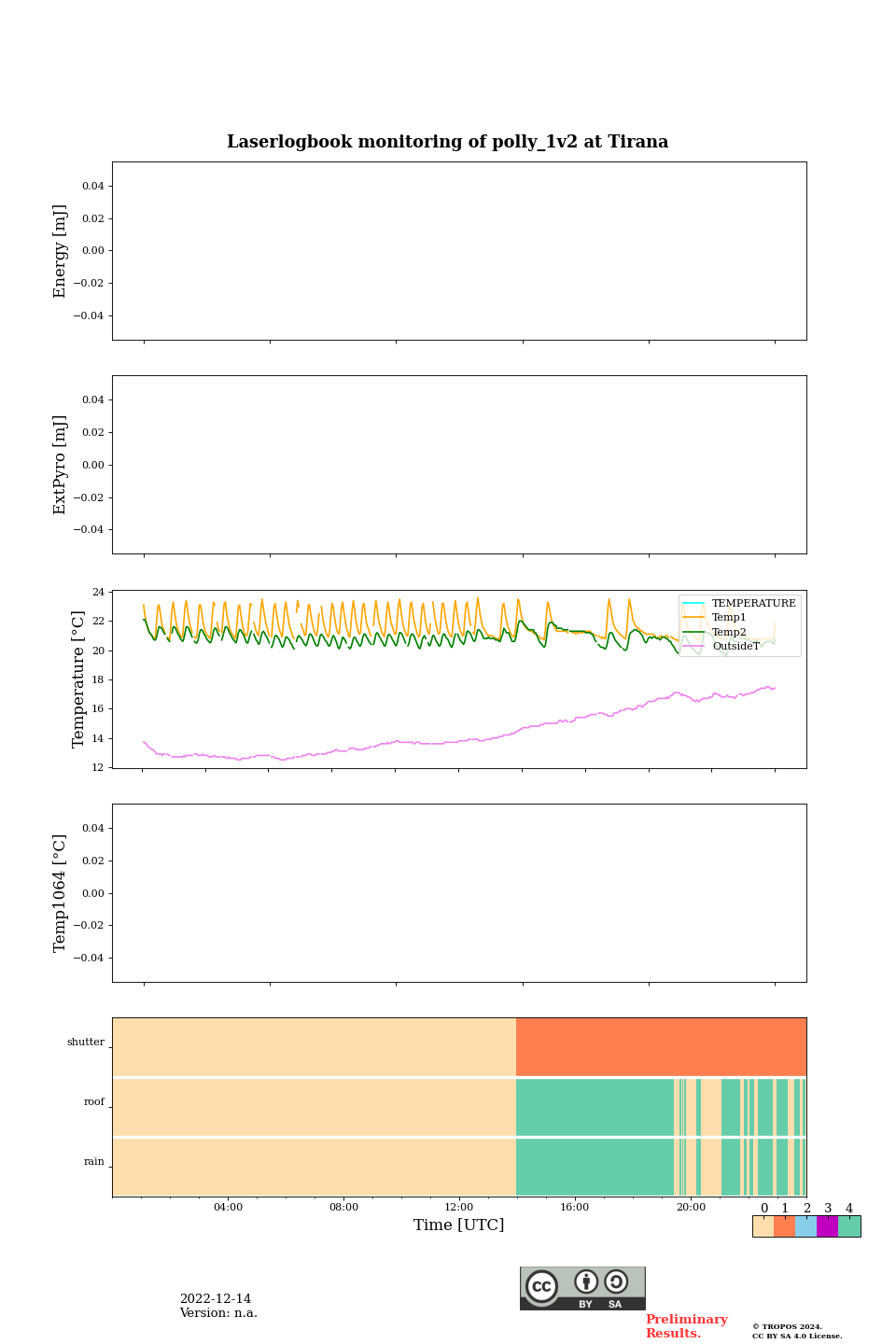Click the 12 tick on the Temperature axis
Screen dimensions: 896x1344
pos(98,767)
